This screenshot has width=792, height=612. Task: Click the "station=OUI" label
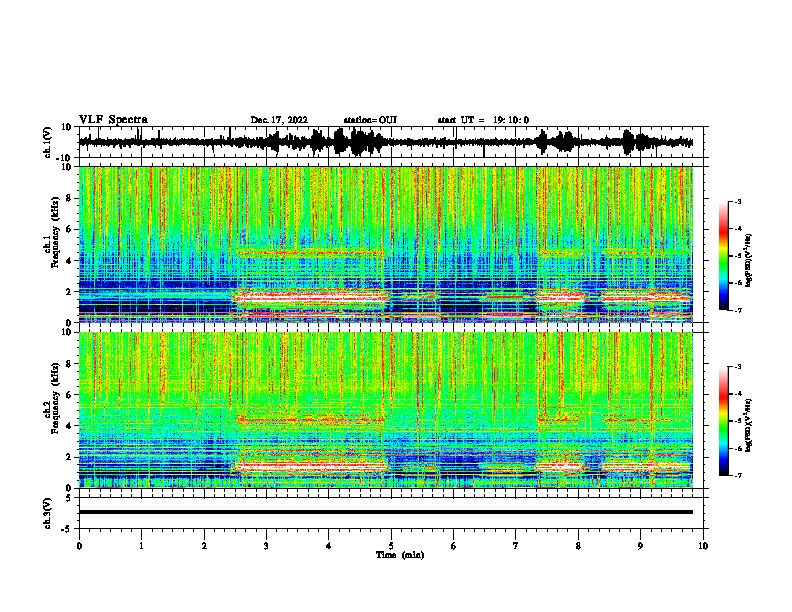370,120
